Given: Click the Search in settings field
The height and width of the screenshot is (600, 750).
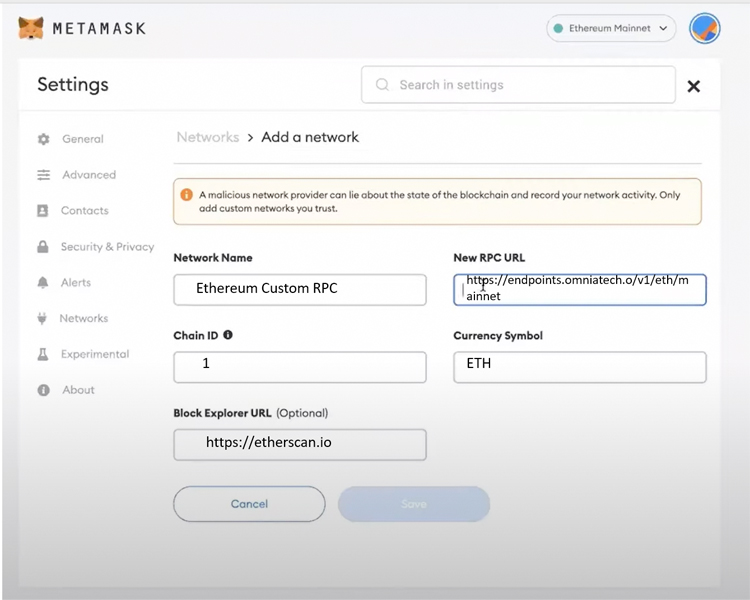Looking at the screenshot, I should pyautogui.click(x=518, y=85).
